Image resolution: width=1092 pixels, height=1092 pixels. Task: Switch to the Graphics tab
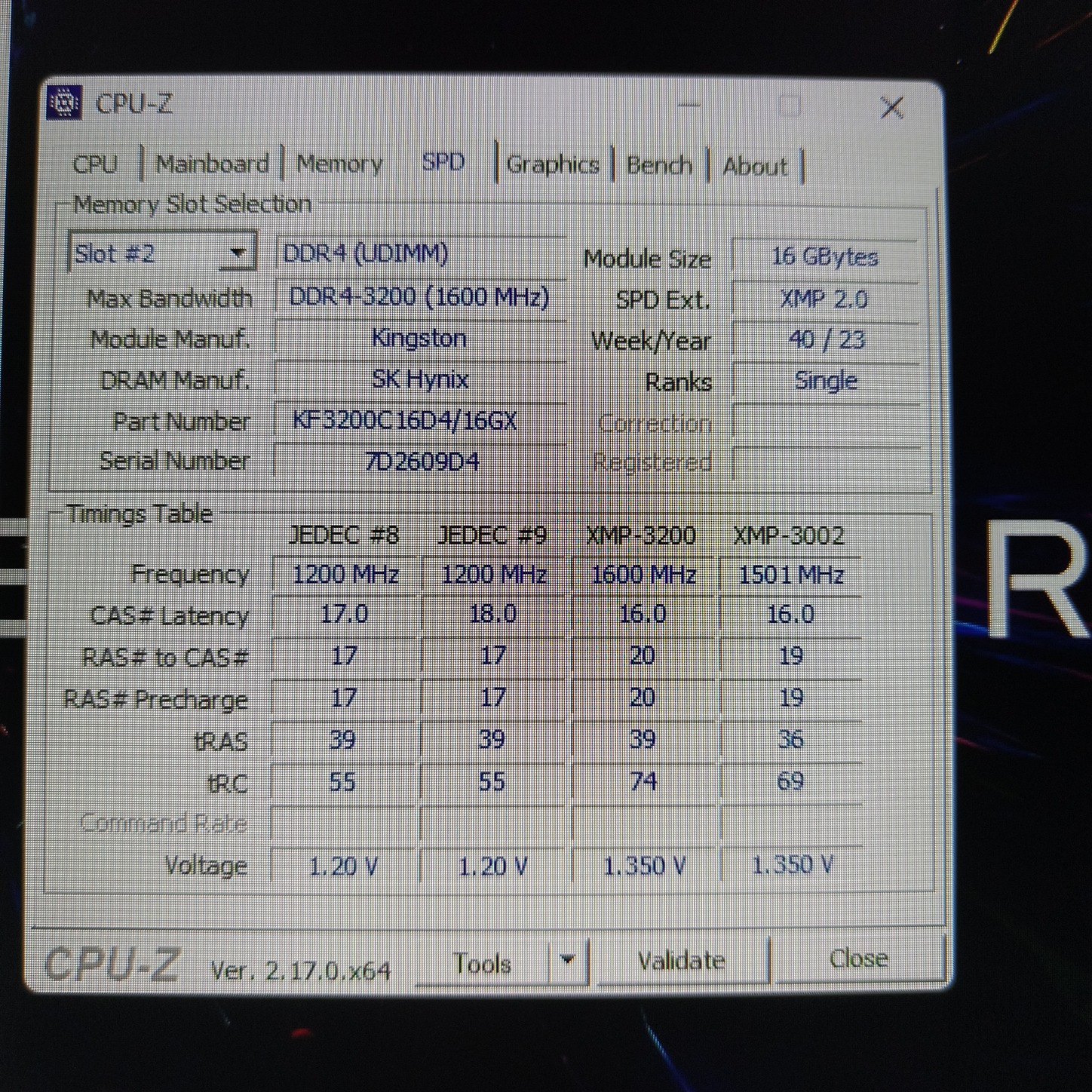553,164
